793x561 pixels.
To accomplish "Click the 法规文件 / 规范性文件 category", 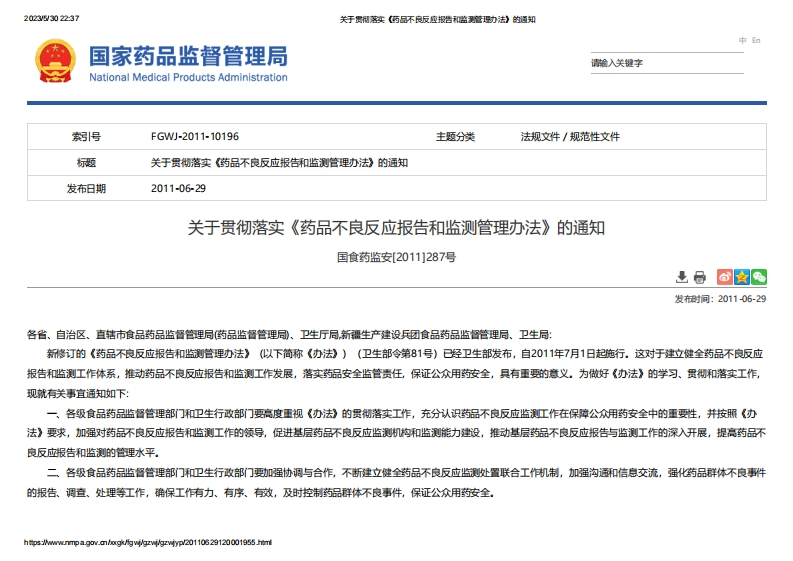I will 570,136.
